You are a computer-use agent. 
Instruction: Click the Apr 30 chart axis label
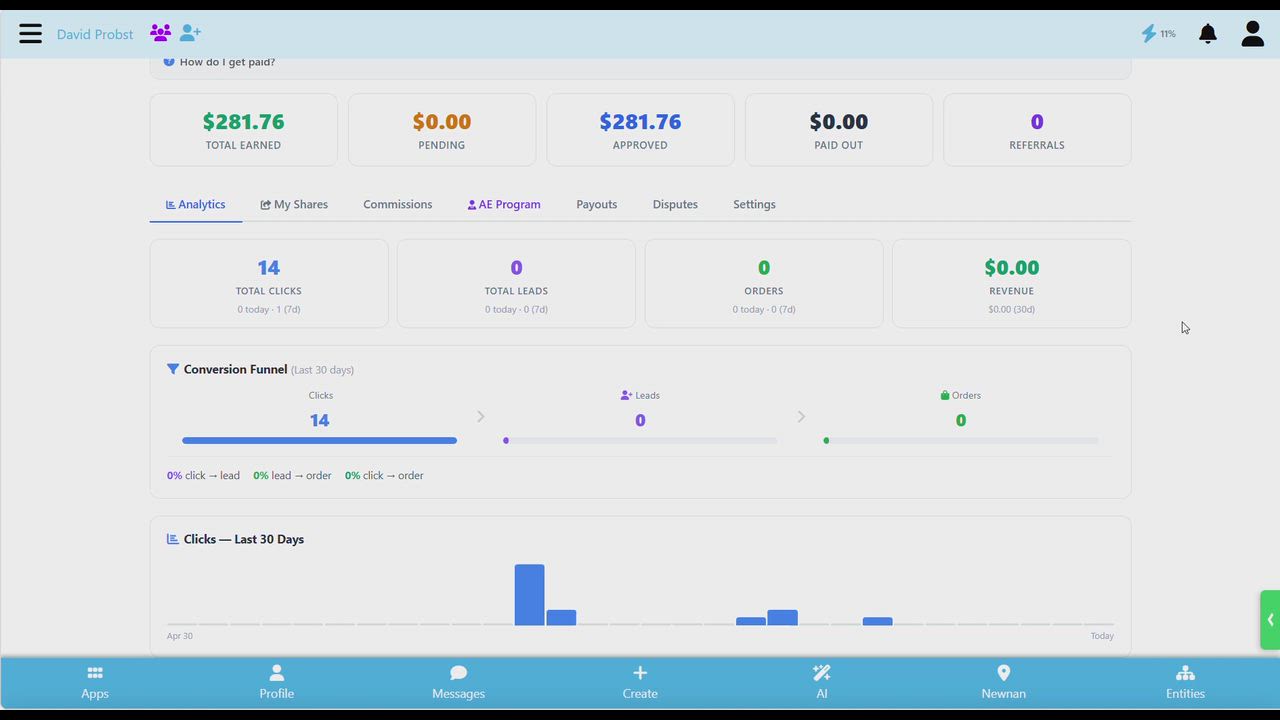pos(180,636)
